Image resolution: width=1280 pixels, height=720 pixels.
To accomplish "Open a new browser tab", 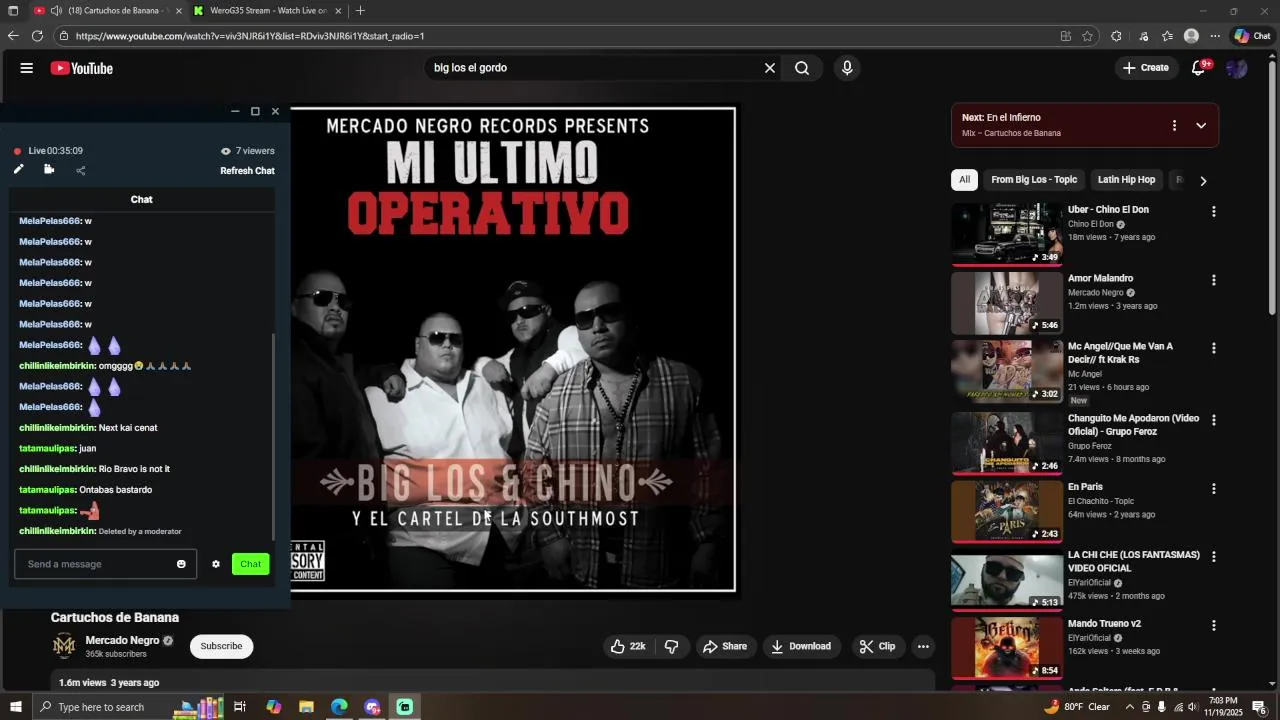I will (x=360, y=11).
